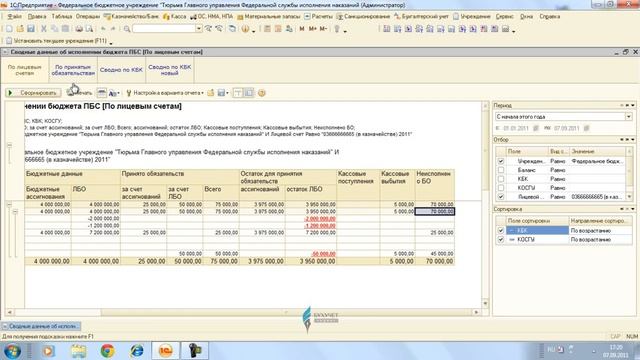Collapse the report header group
The width and height of the screenshot is (640, 360).
[9, 145]
